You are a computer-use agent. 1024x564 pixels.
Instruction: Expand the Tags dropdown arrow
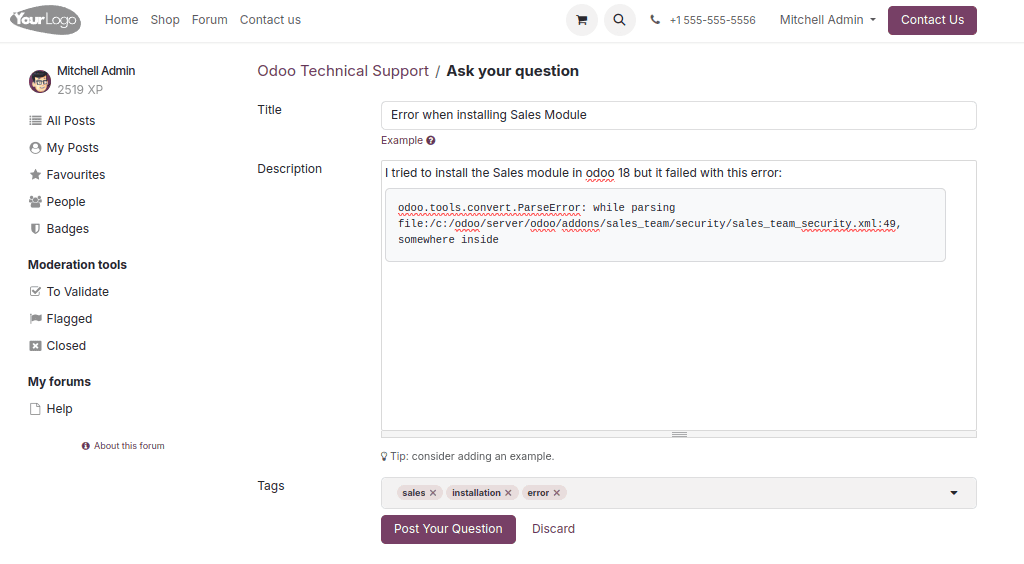click(953, 493)
